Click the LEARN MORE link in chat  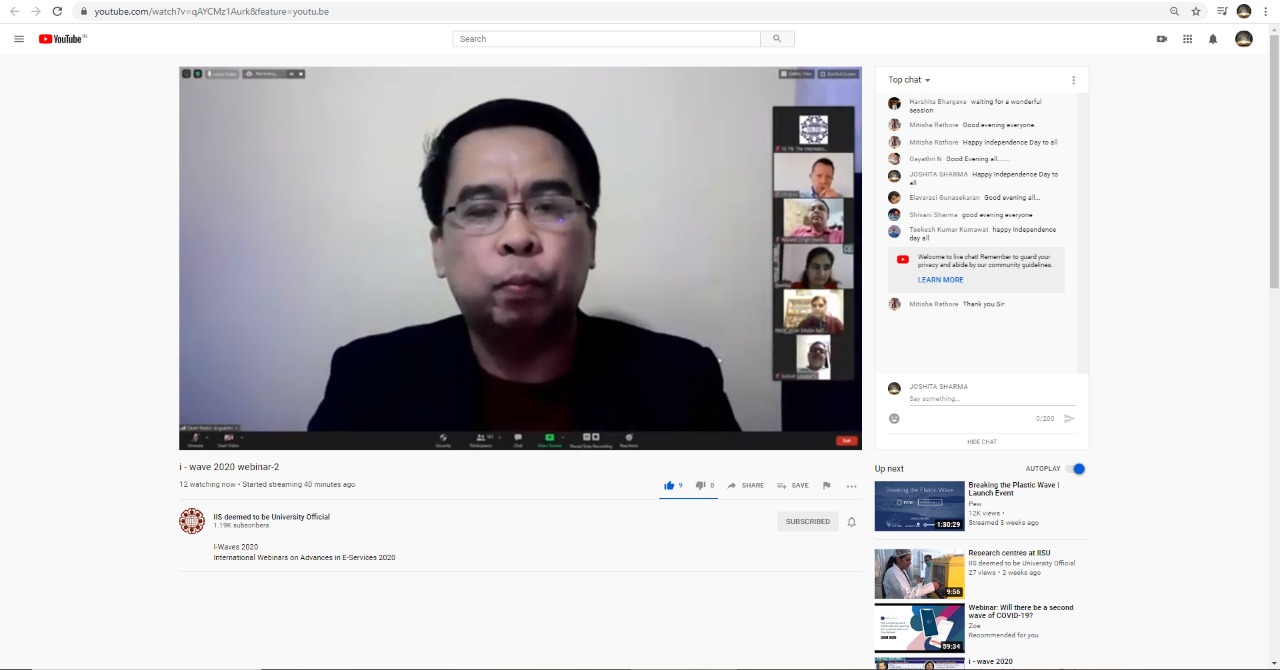pos(940,280)
